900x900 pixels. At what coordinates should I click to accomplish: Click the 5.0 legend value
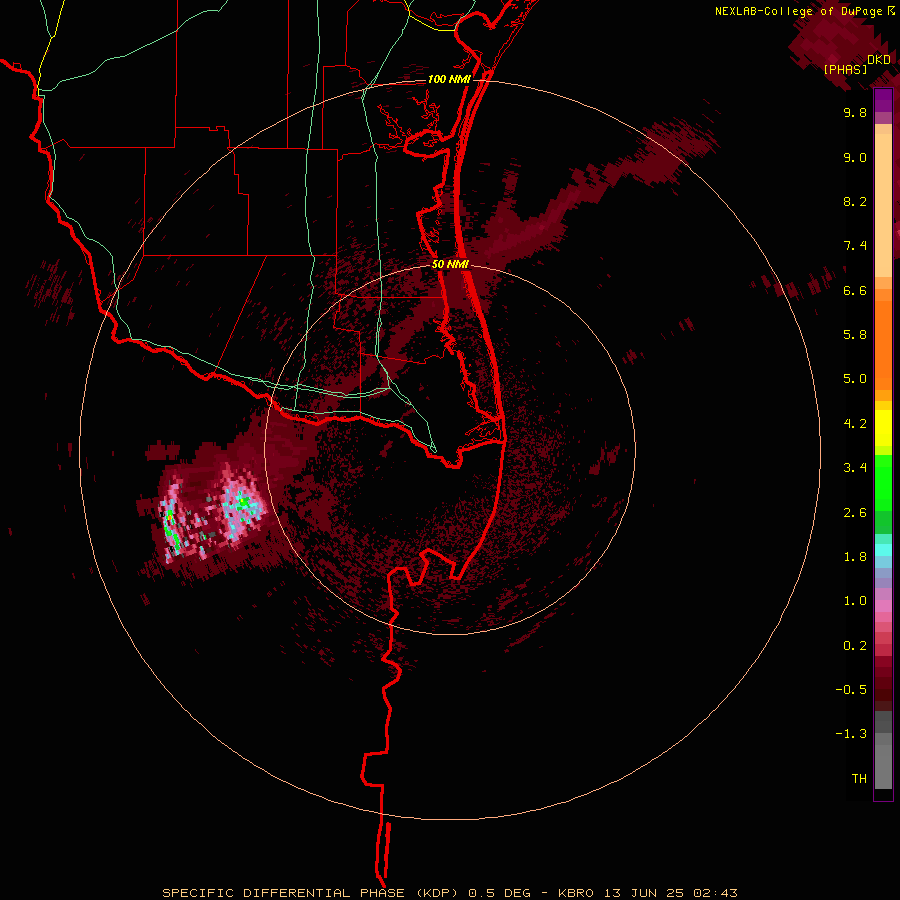(855, 379)
